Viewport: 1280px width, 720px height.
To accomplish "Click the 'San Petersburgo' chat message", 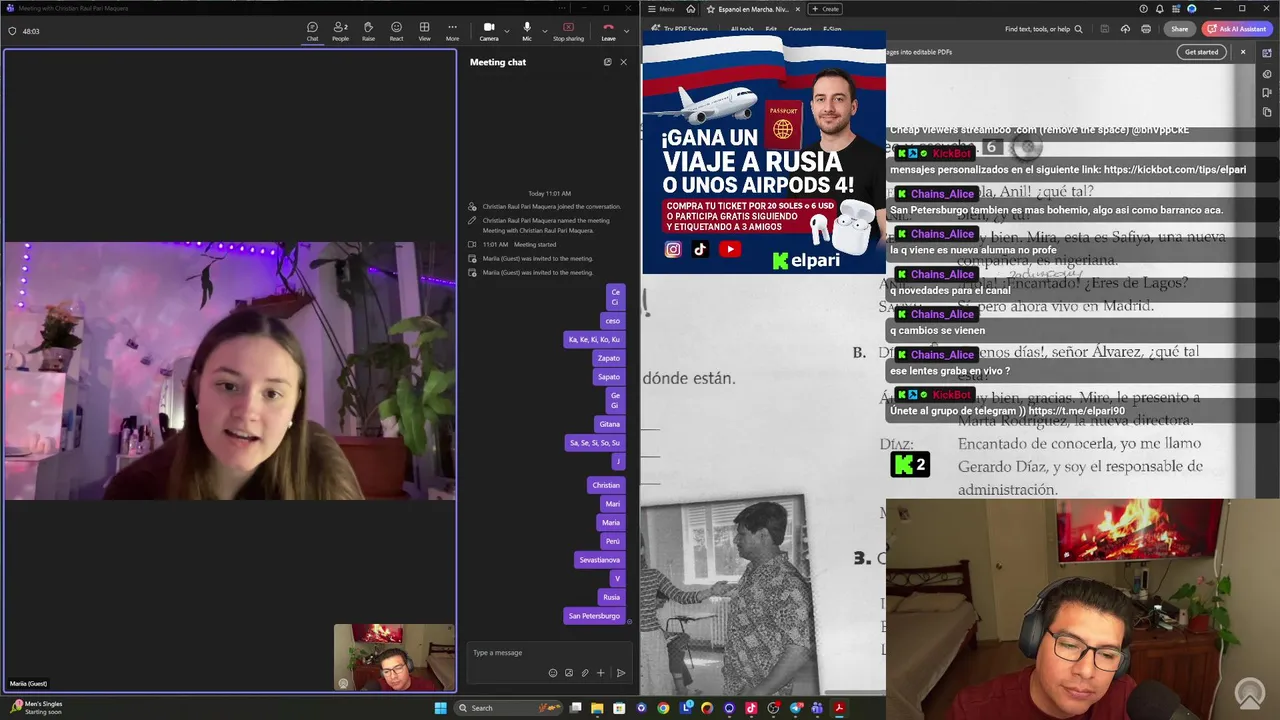I will coord(594,616).
